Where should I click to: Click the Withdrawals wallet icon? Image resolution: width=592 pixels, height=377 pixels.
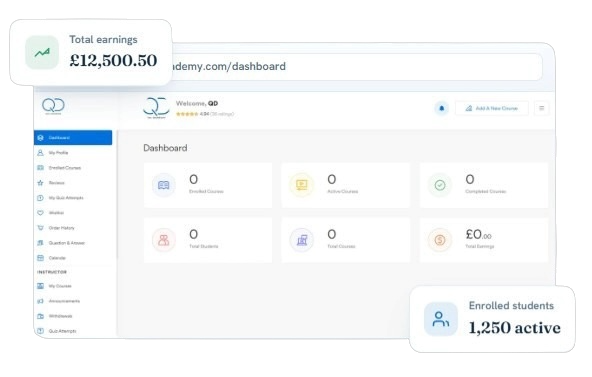(x=40, y=316)
